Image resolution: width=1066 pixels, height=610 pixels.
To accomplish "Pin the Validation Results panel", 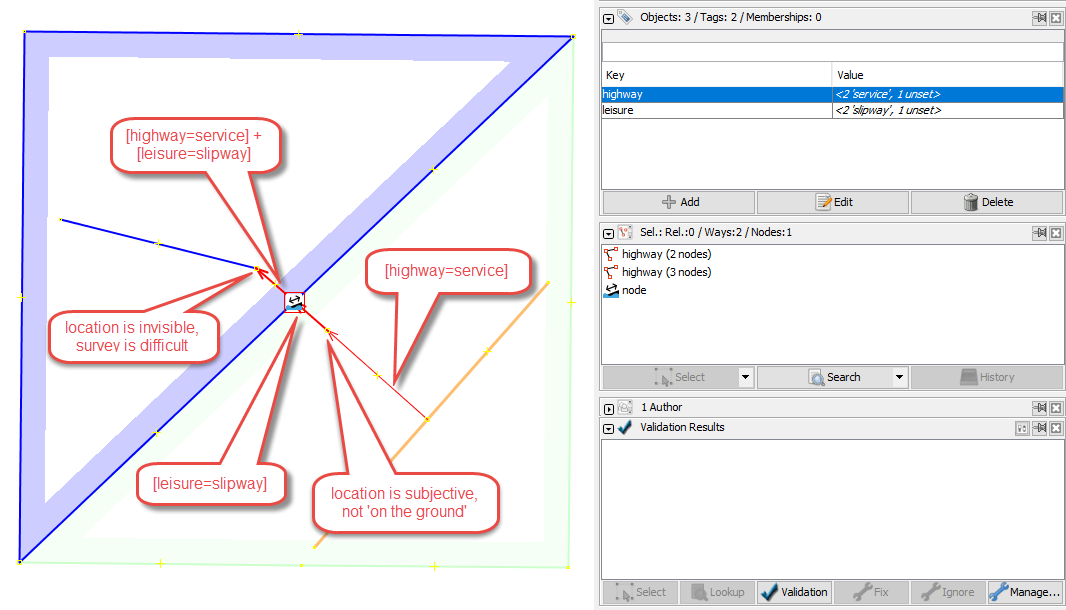I will [1039, 428].
